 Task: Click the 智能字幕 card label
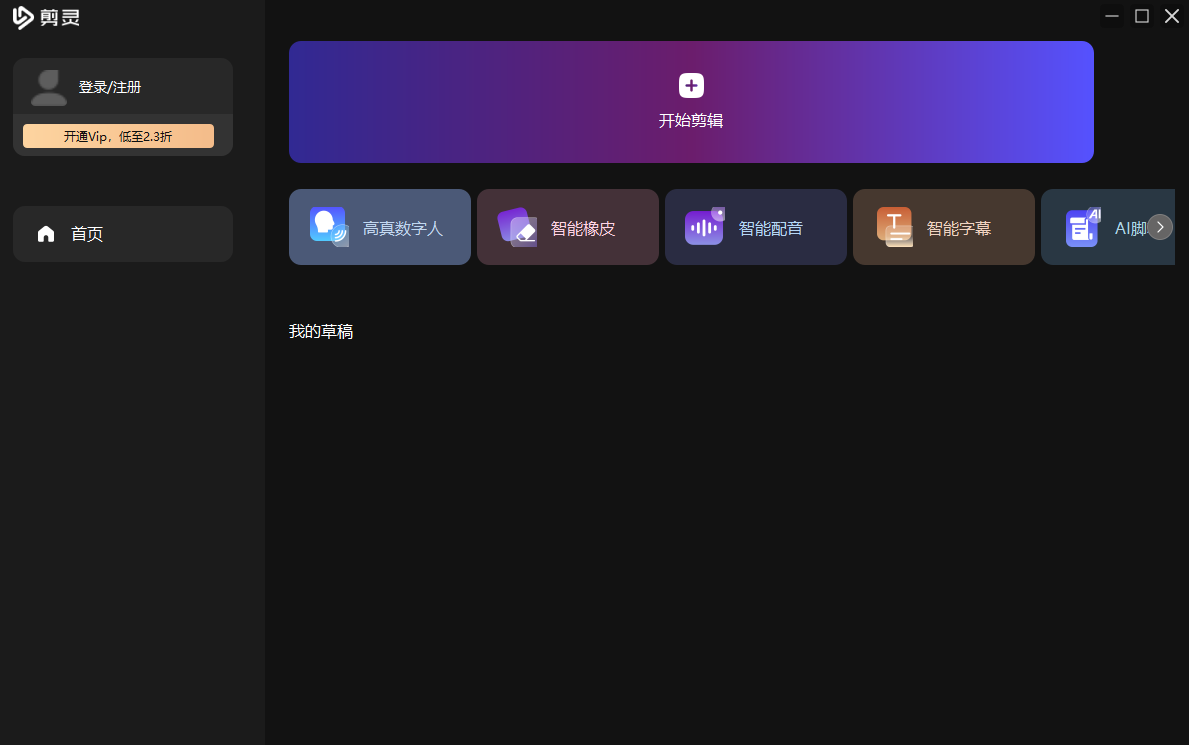pyautogui.click(x=958, y=229)
